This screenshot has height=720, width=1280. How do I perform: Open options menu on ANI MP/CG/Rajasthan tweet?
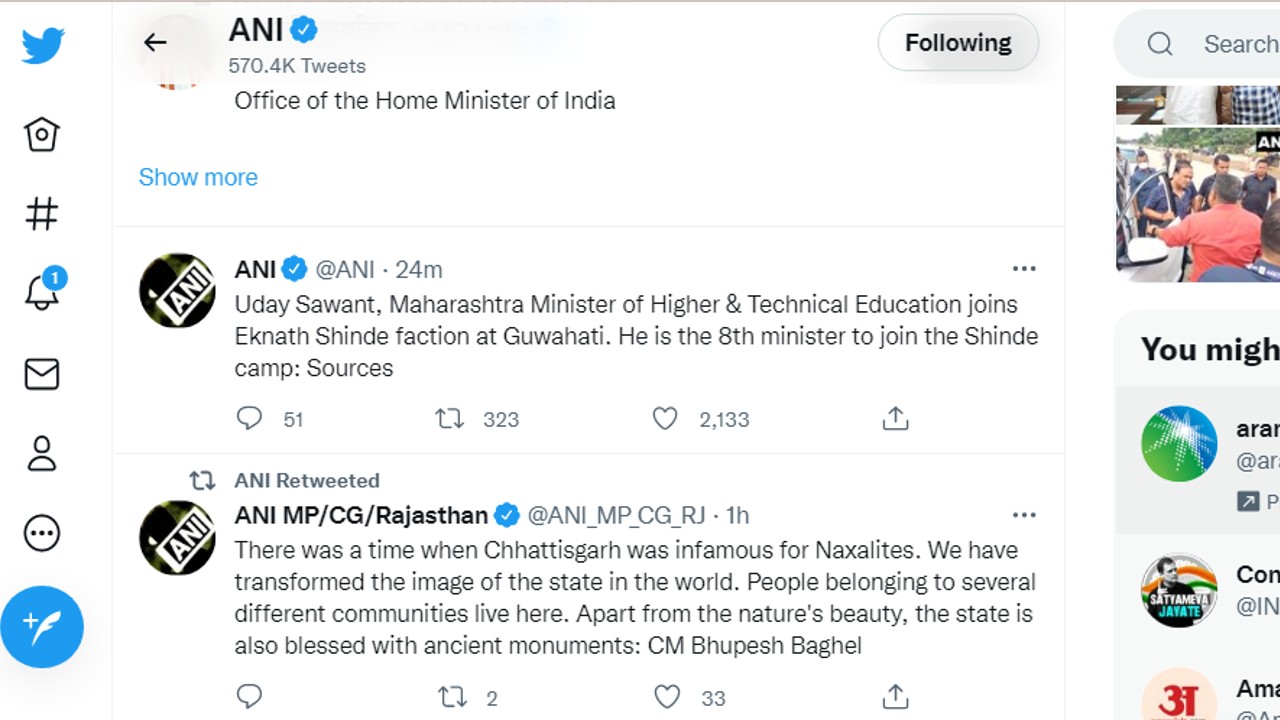[1024, 514]
